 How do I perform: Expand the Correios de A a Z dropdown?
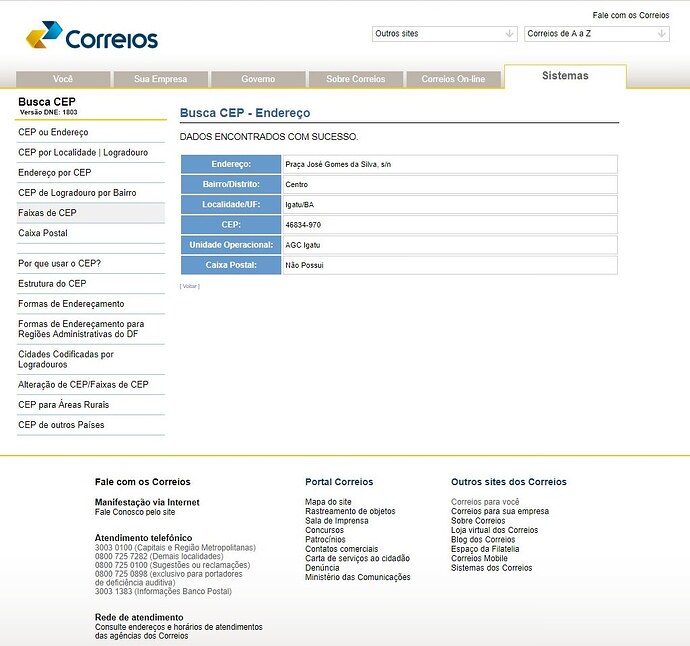pos(596,34)
